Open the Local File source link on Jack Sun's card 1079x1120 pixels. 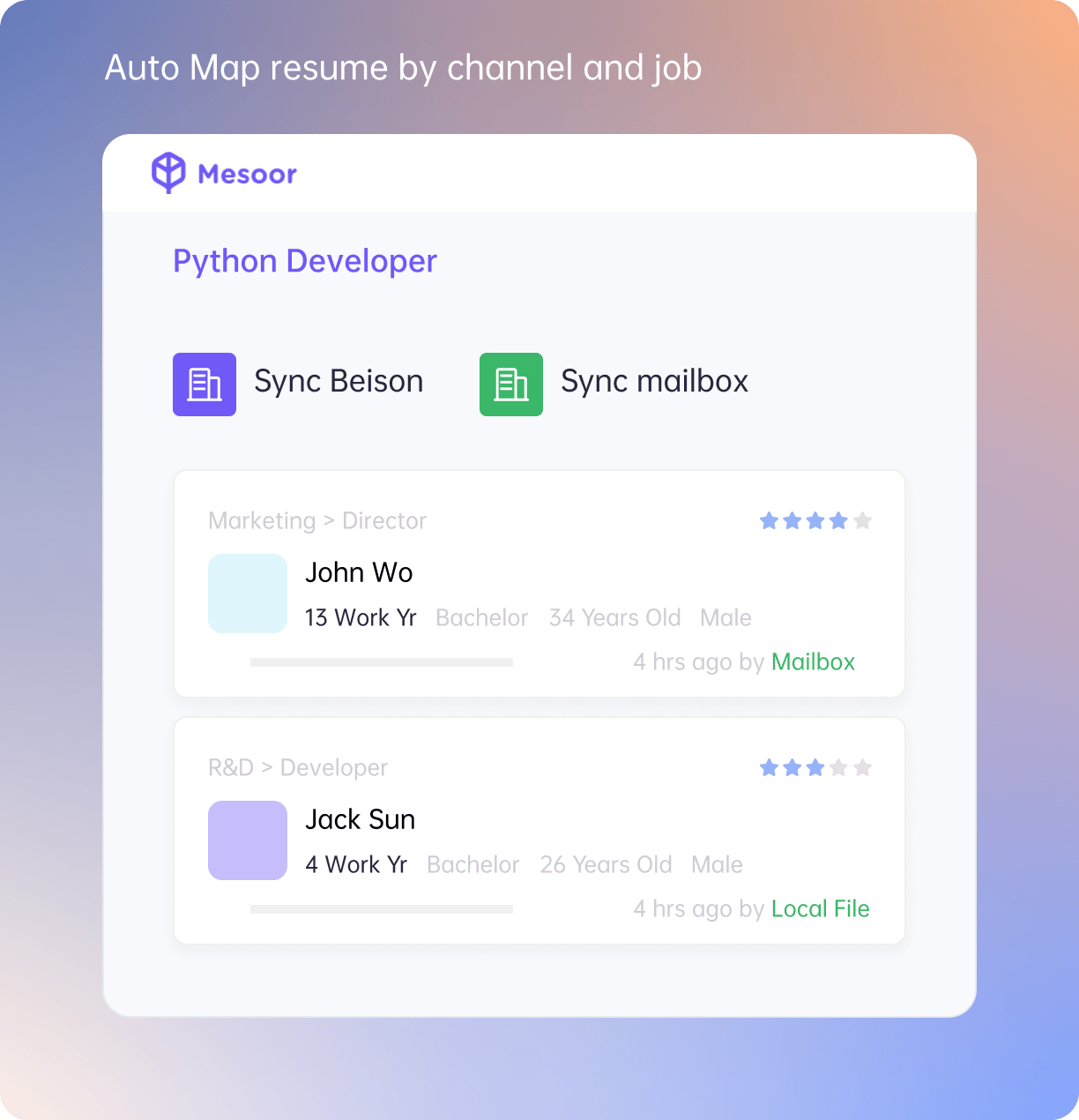pyautogui.click(x=820, y=909)
